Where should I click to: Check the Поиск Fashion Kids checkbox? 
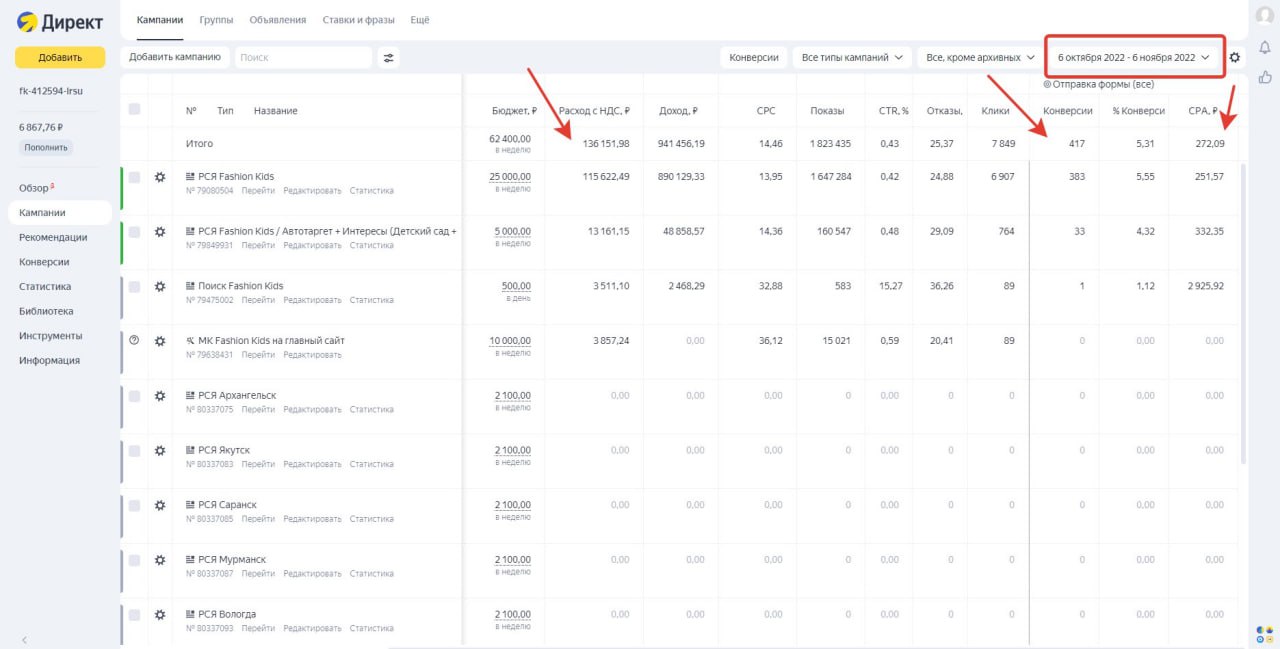(134, 286)
